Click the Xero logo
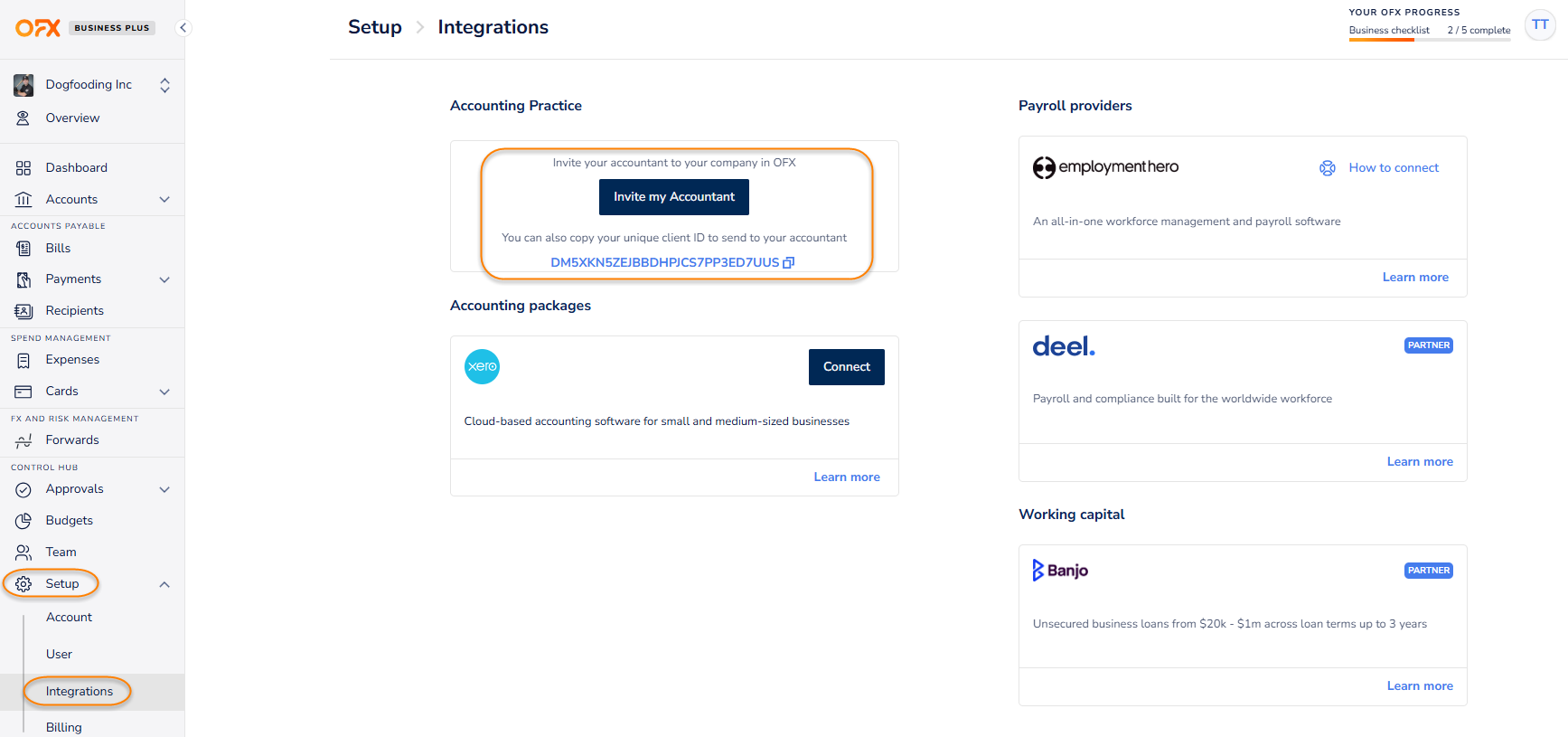The height and width of the screenshot is (737, 1568). tap(482, 366)
